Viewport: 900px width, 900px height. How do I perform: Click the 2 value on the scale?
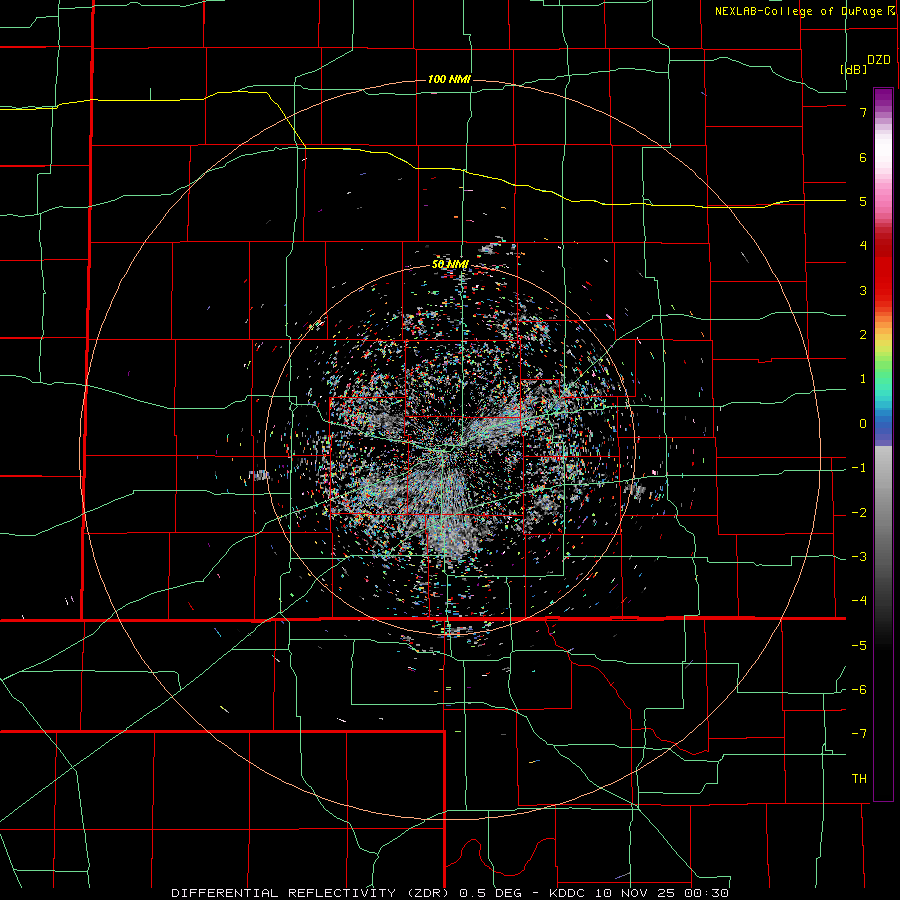863,335
